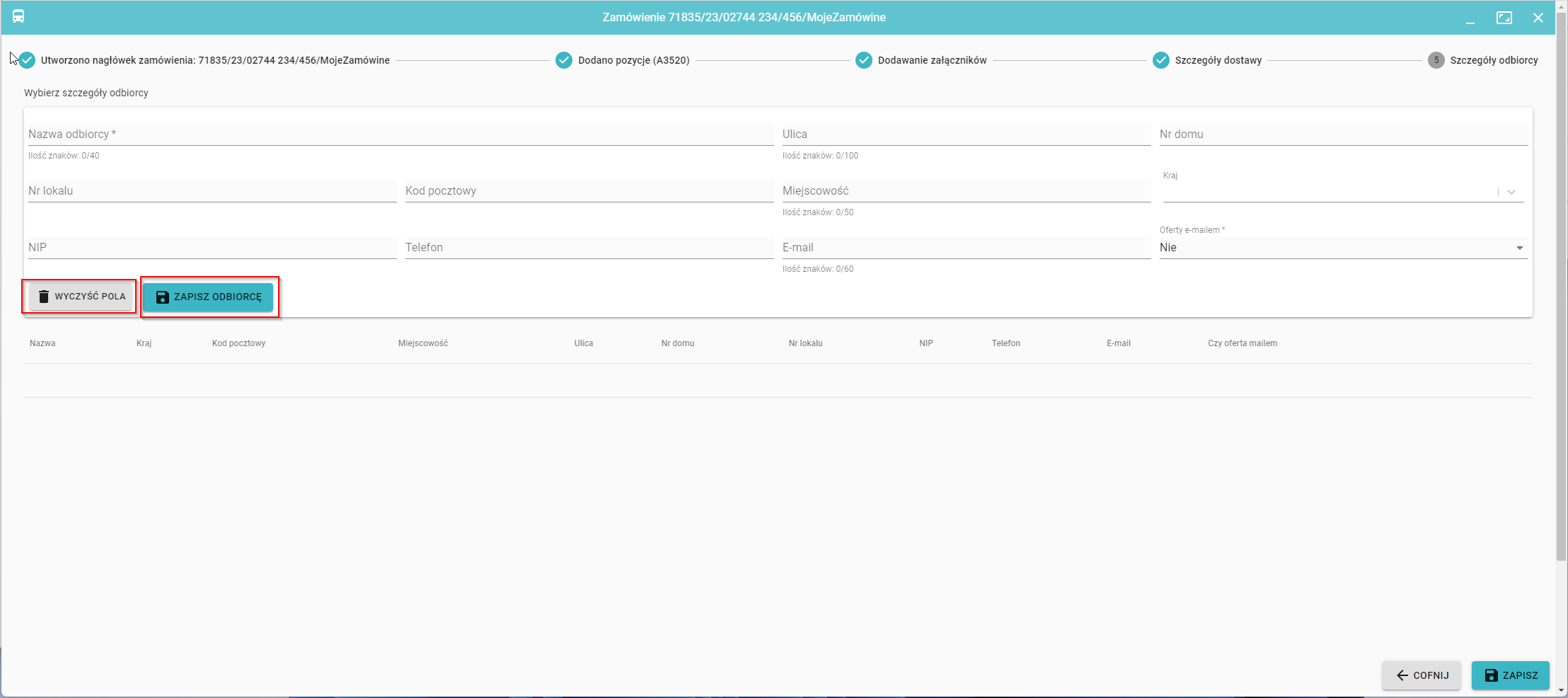Open the Oferty e-mailem dropdown

pos(1519,248)
